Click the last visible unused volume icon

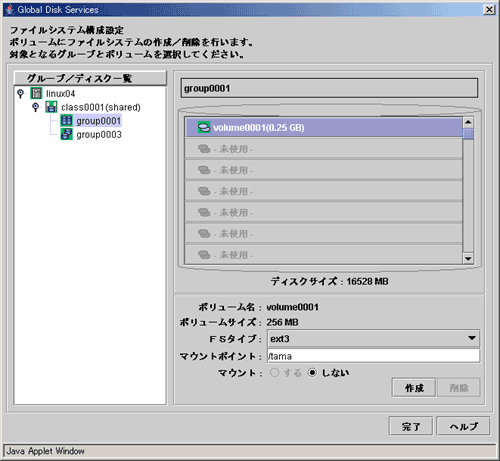pyautogui.click(x=204, y=255)
